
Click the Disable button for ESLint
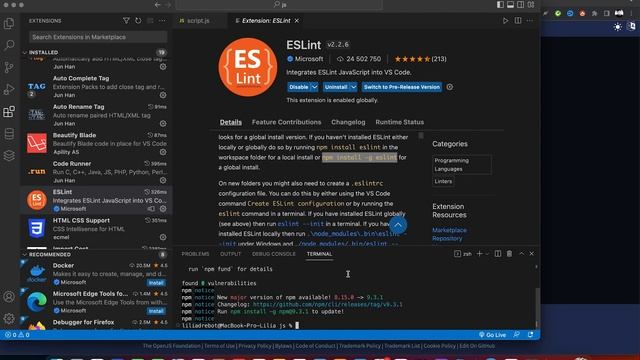coord(299,87)
